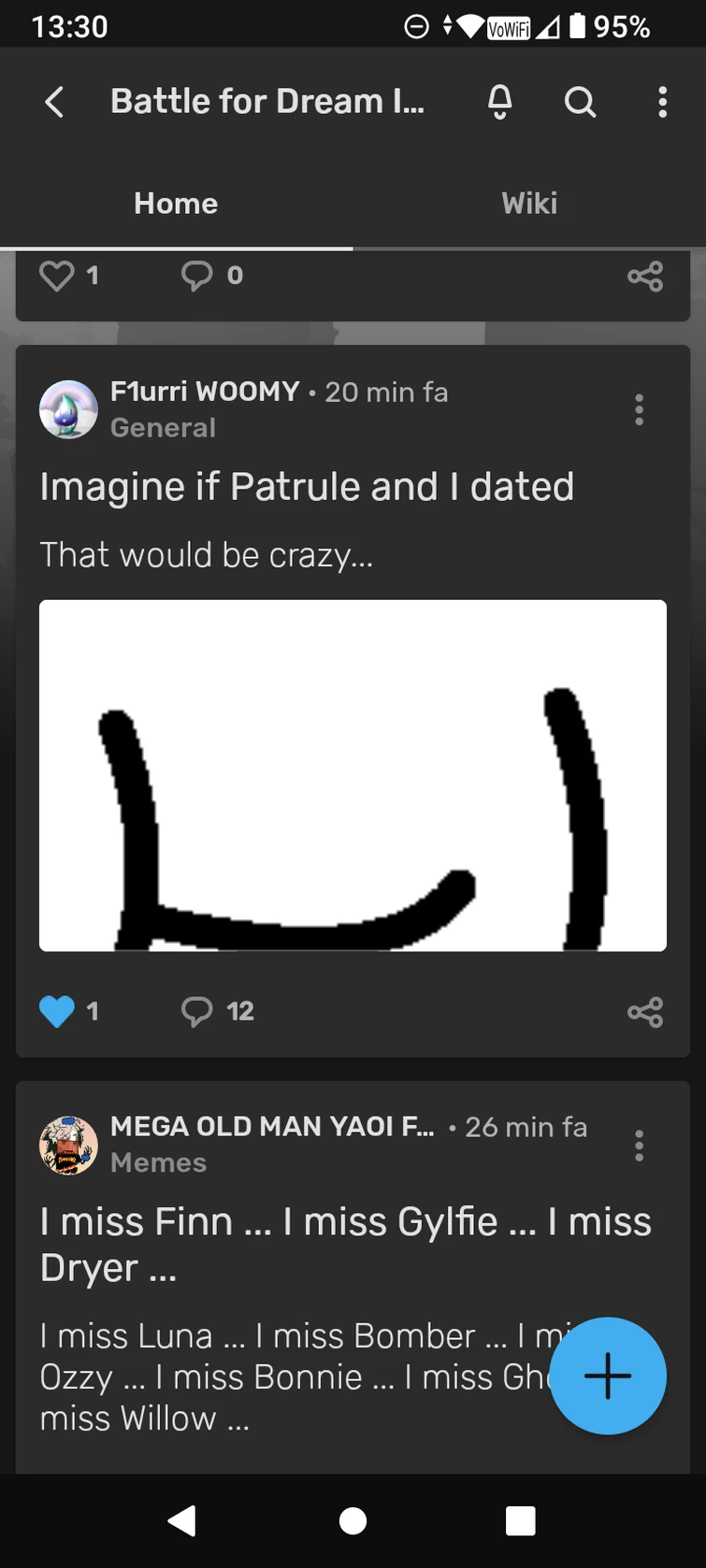Open MEGA OLD MAN YAOI post options

point(640,1146)
